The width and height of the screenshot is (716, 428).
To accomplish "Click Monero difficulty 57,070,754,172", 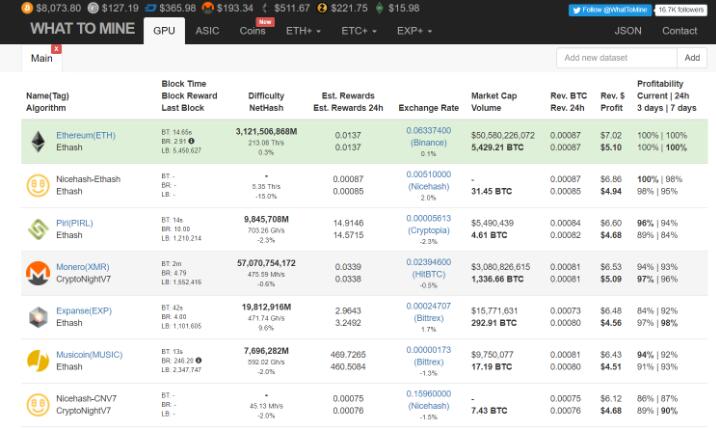I will pyautogui.click(x=266, y=263).
